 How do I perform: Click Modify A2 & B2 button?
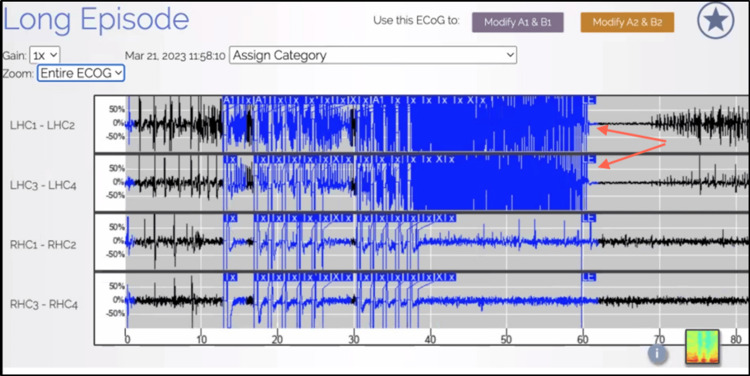(628, 22)
